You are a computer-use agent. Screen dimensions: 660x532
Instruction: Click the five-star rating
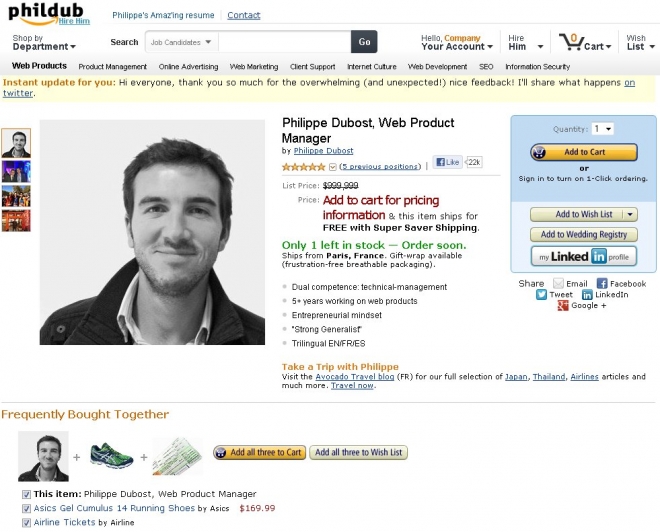coord(303,167)
